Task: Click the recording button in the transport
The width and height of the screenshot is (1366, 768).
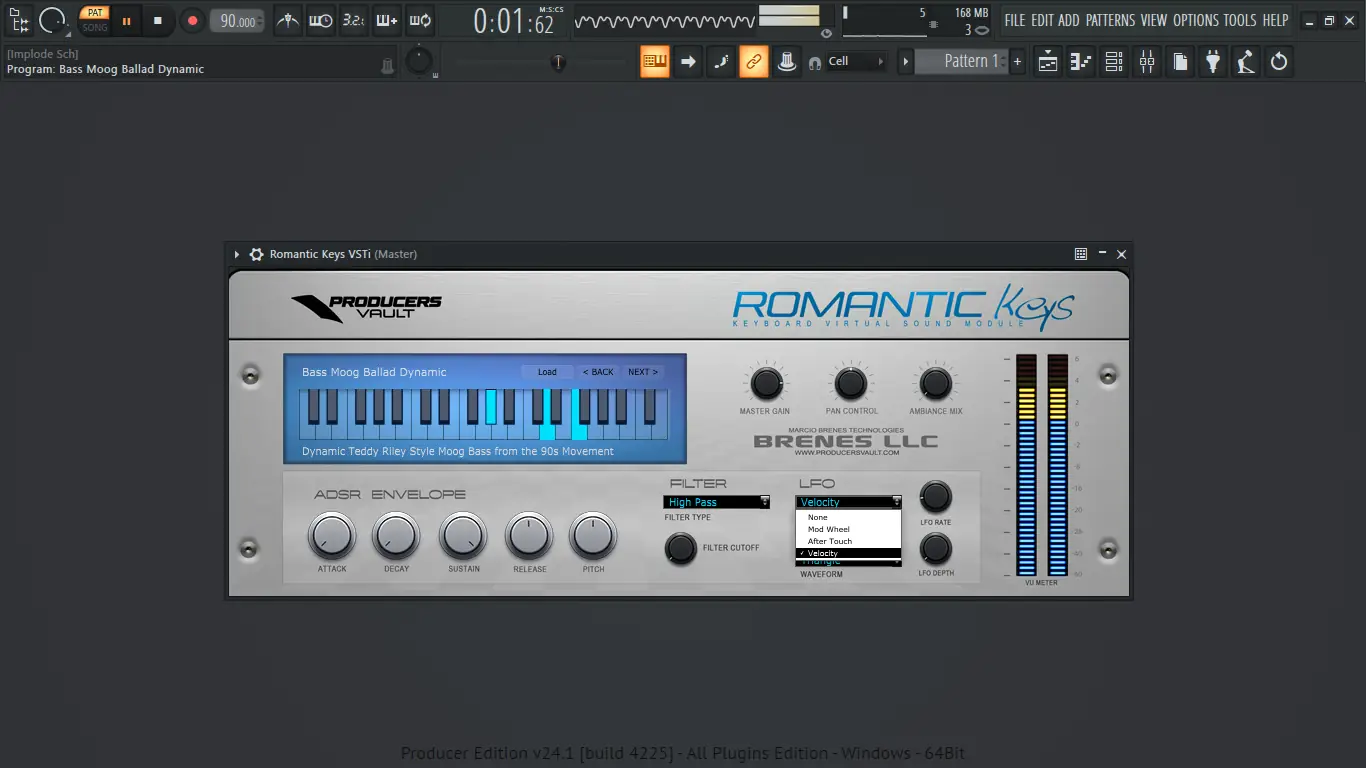Action: 192,20
